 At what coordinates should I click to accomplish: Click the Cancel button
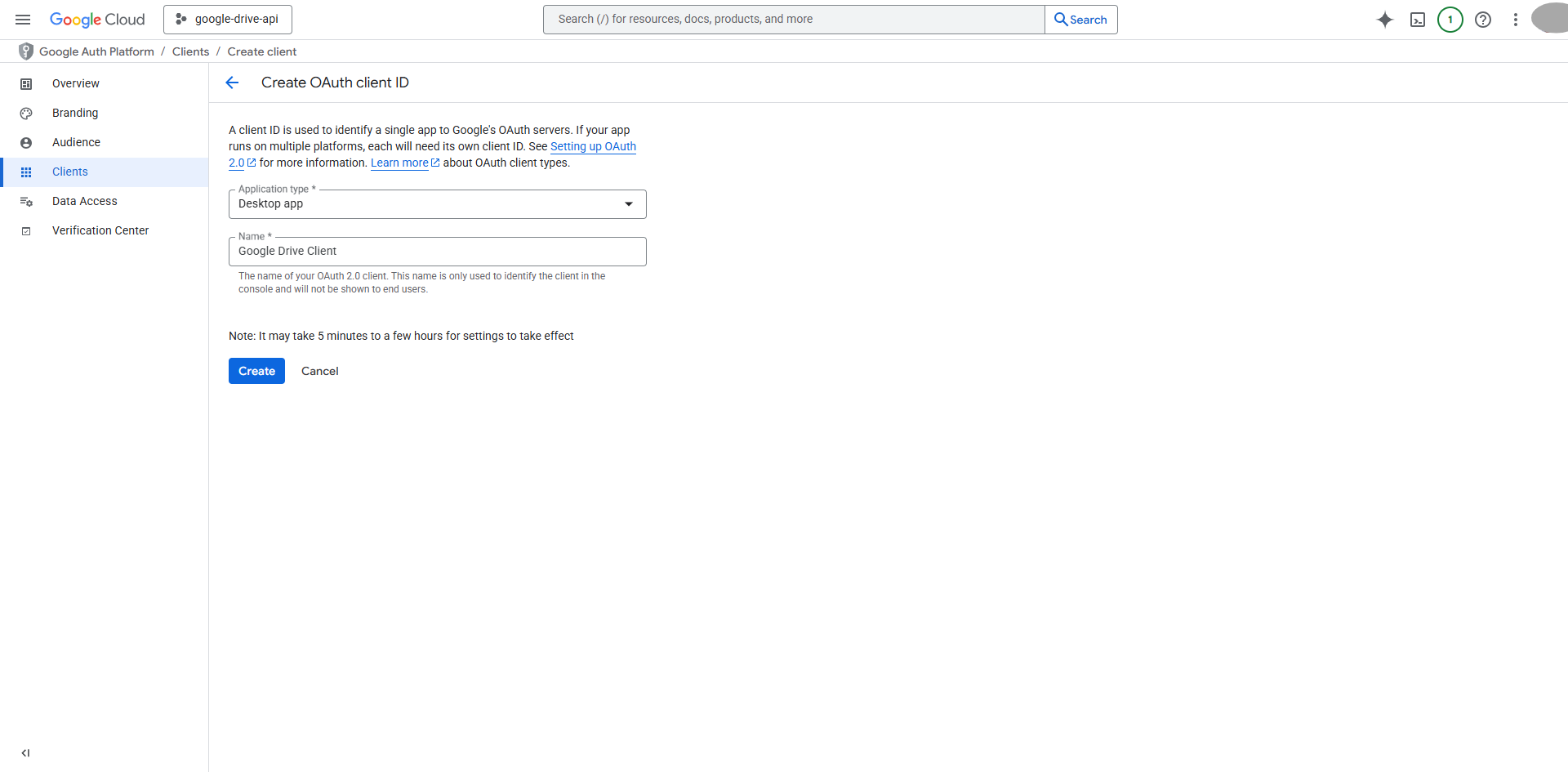pyautogui.click(x=319, y=371)
